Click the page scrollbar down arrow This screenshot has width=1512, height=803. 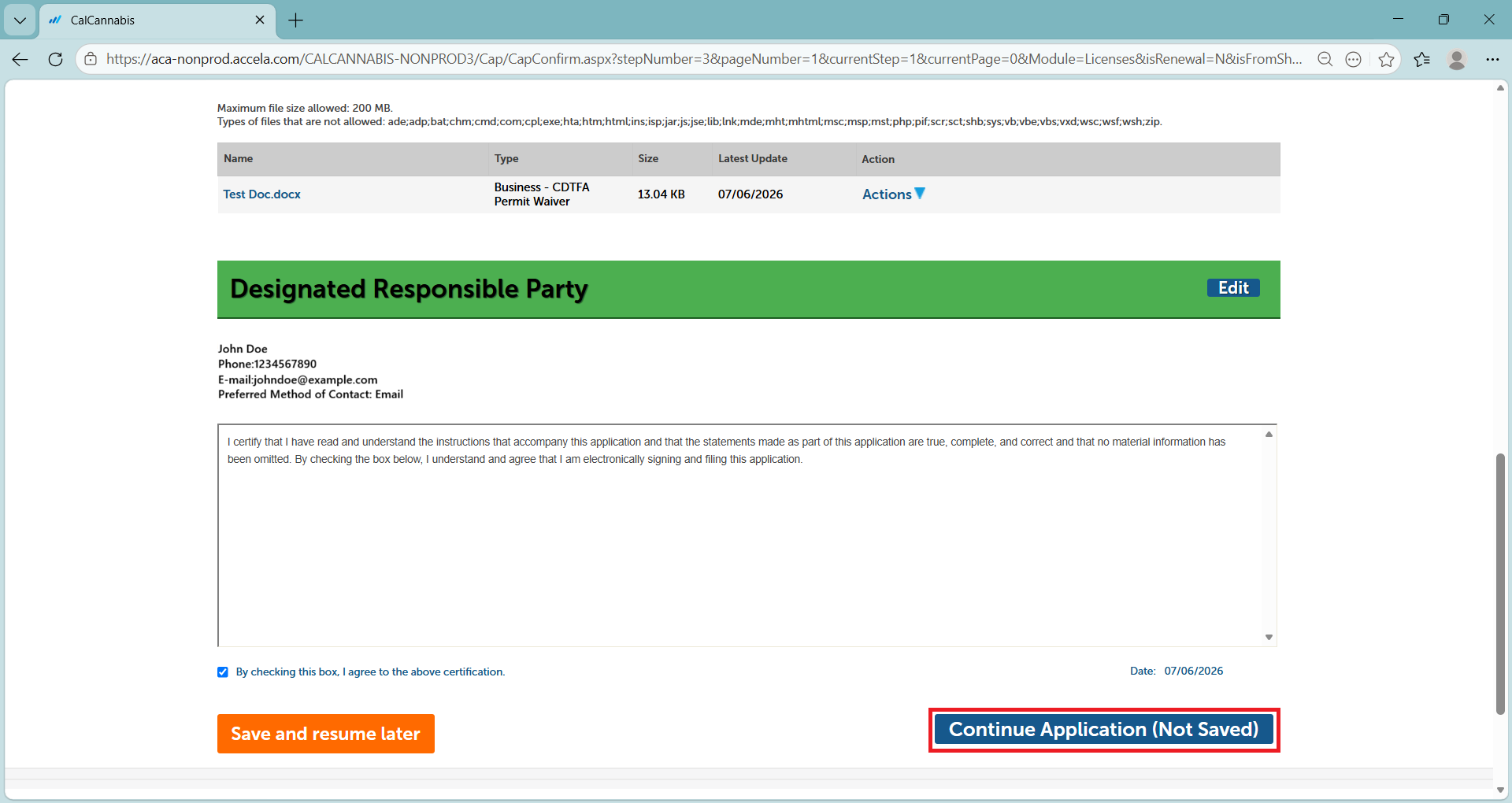coord(1501,790)
